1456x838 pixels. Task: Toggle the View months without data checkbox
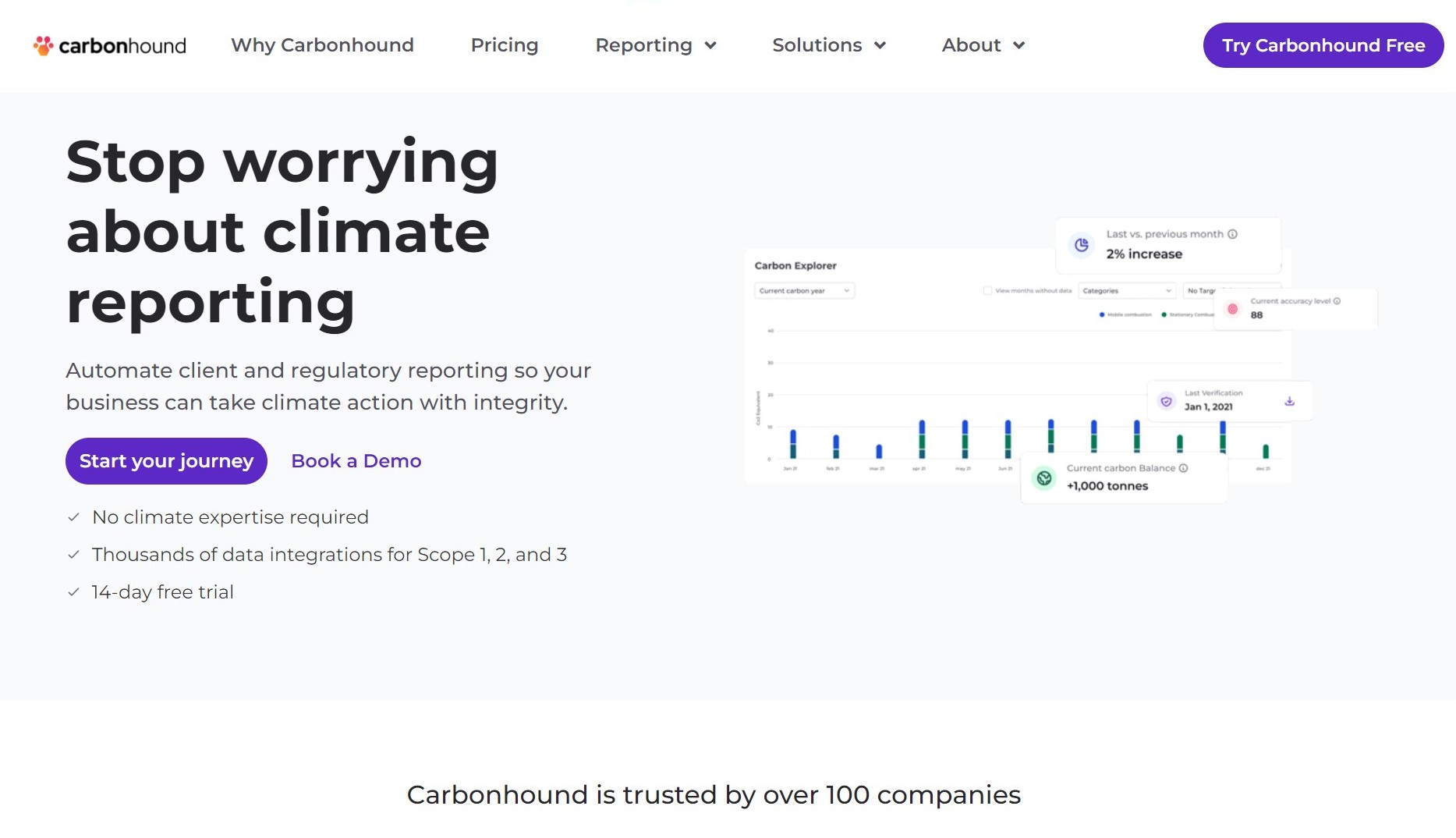tap(987, 291)
